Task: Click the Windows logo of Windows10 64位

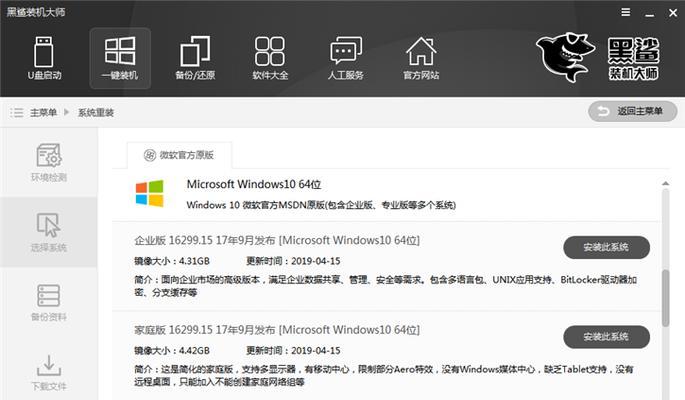Action: click(149, 193)
